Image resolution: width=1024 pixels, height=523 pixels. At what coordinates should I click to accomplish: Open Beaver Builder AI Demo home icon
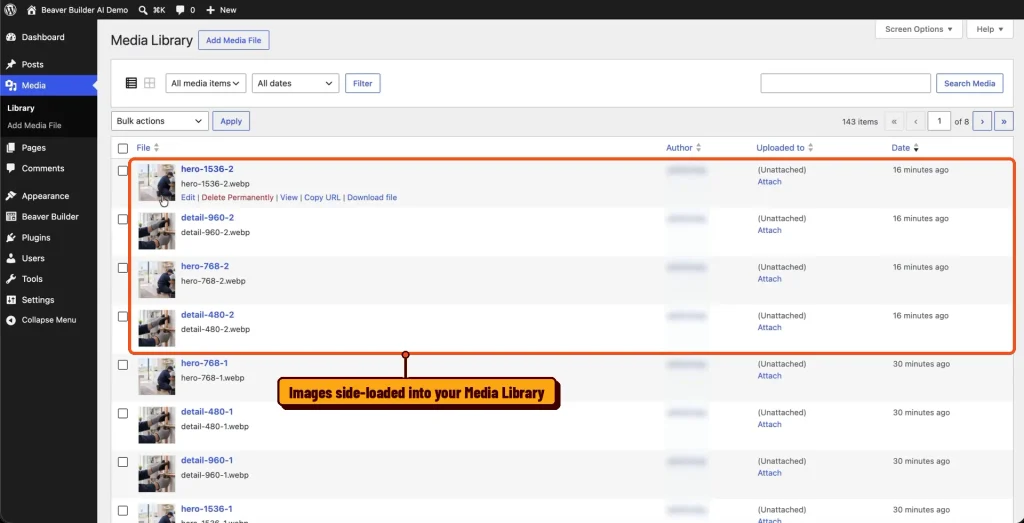click(32, 10)
